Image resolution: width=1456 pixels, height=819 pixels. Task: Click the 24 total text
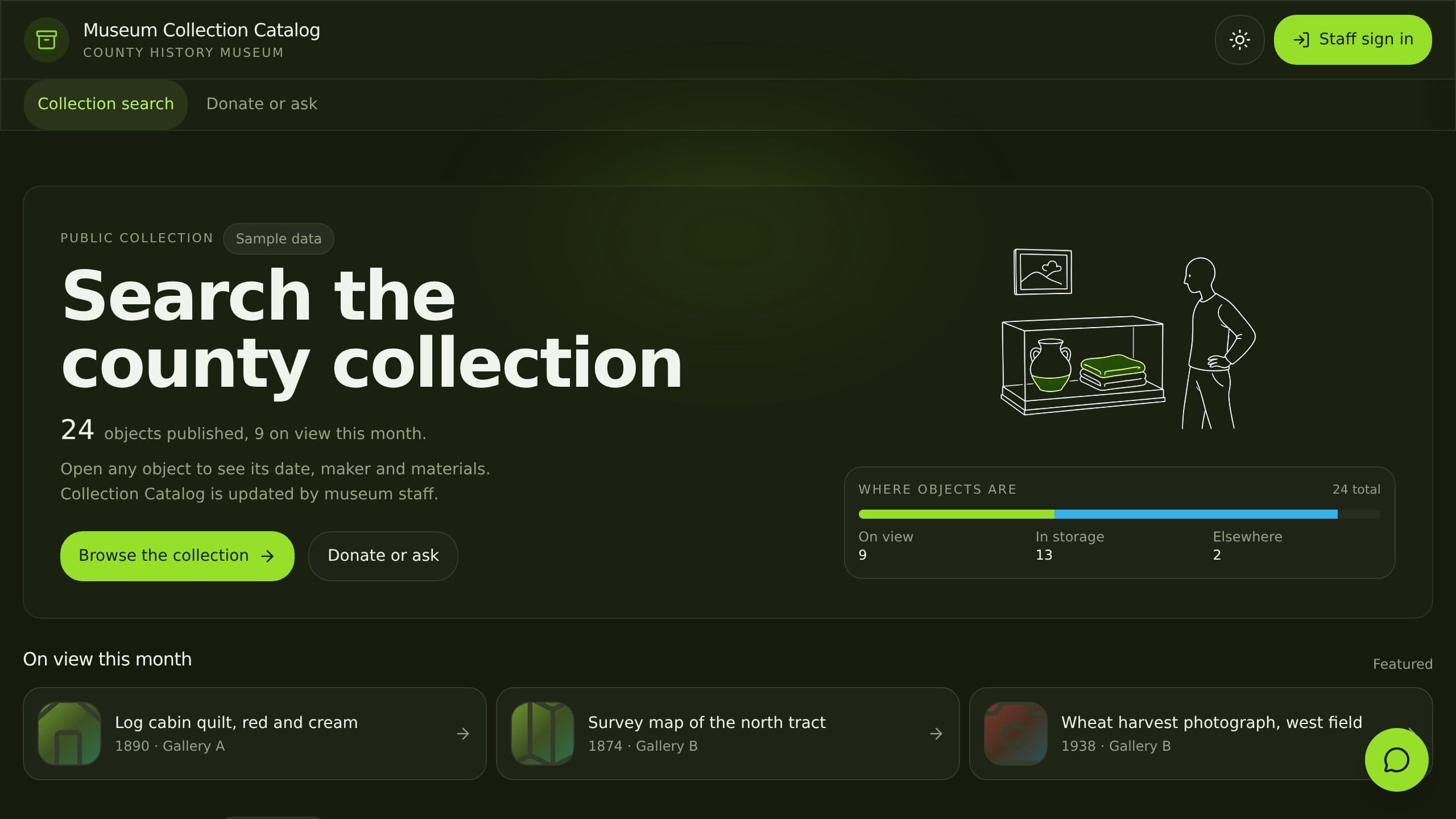tap(1356, 490)
